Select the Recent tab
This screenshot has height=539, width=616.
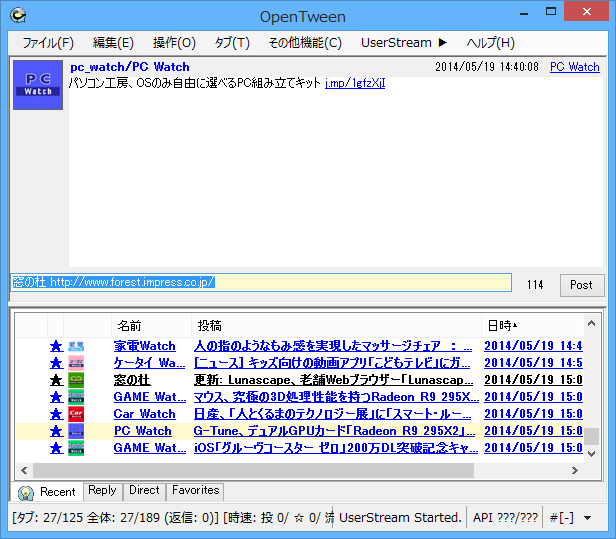tap(47, 492)
